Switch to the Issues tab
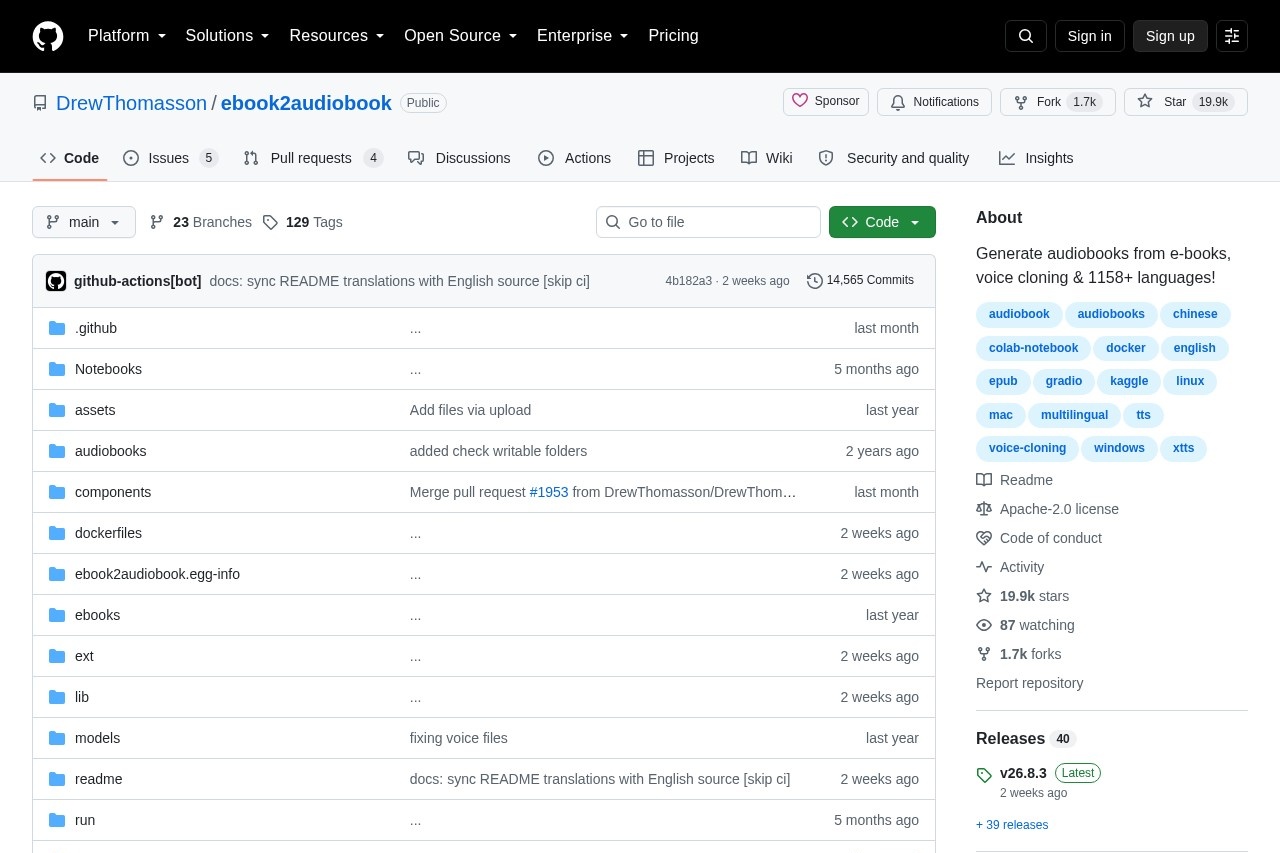This screenshot has width=1280, height=853. point(170,158)
